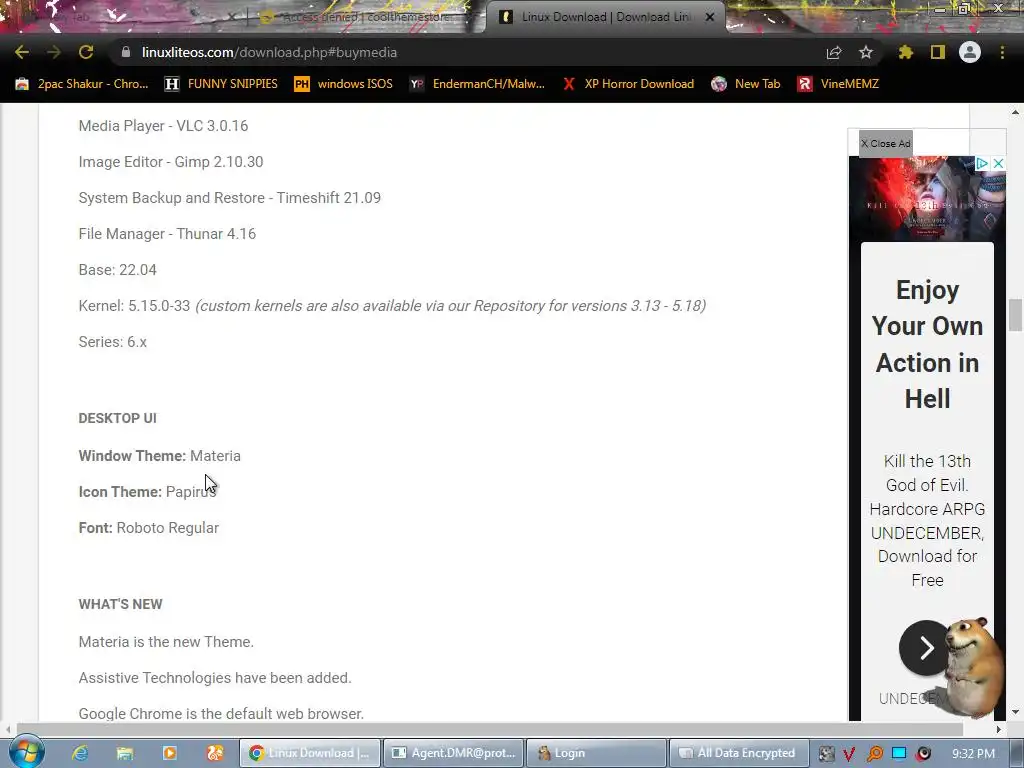Screen dimensions: 1024x768
Task: Launch Internet Explorer from taskbar
Action: [x=80, y=753]
